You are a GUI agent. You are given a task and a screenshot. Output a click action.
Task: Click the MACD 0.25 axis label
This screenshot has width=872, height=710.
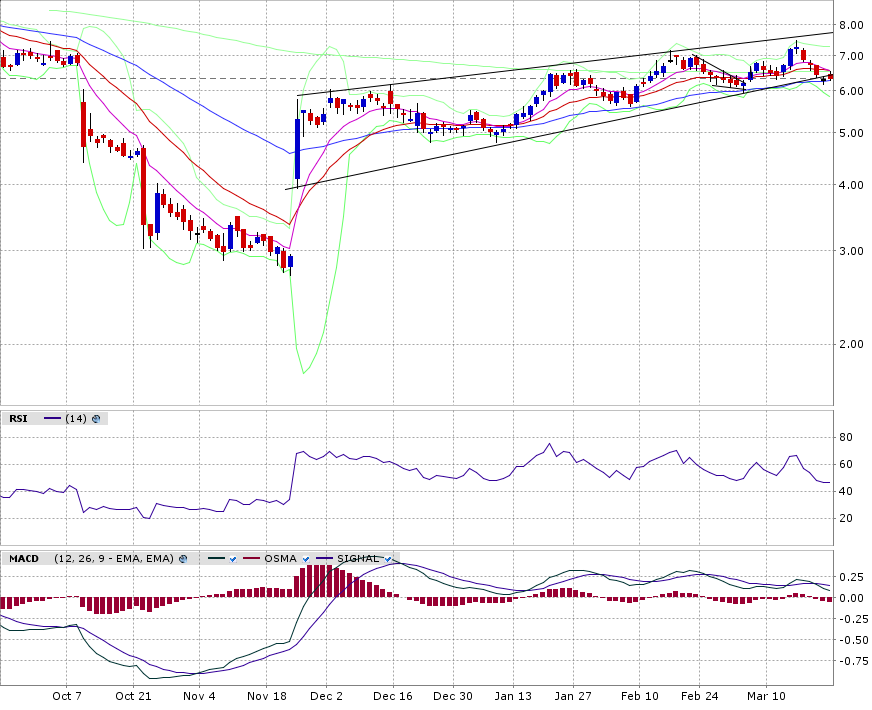(851, 577)
